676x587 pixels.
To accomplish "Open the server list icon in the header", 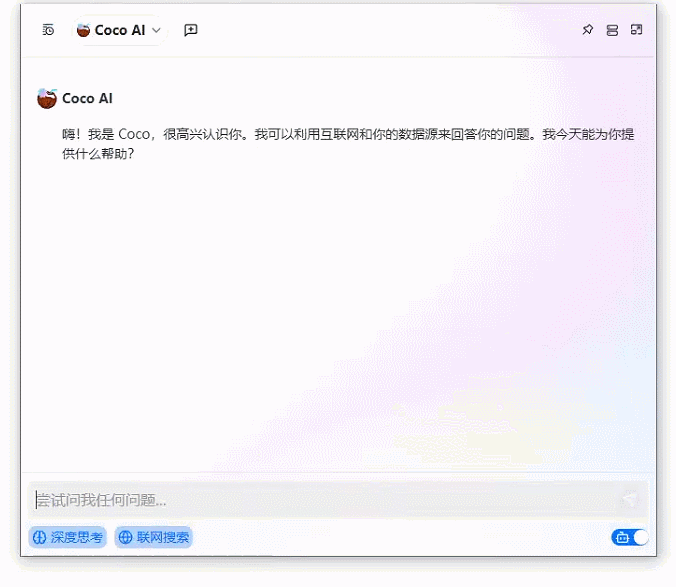I will [x=612, y=30].
